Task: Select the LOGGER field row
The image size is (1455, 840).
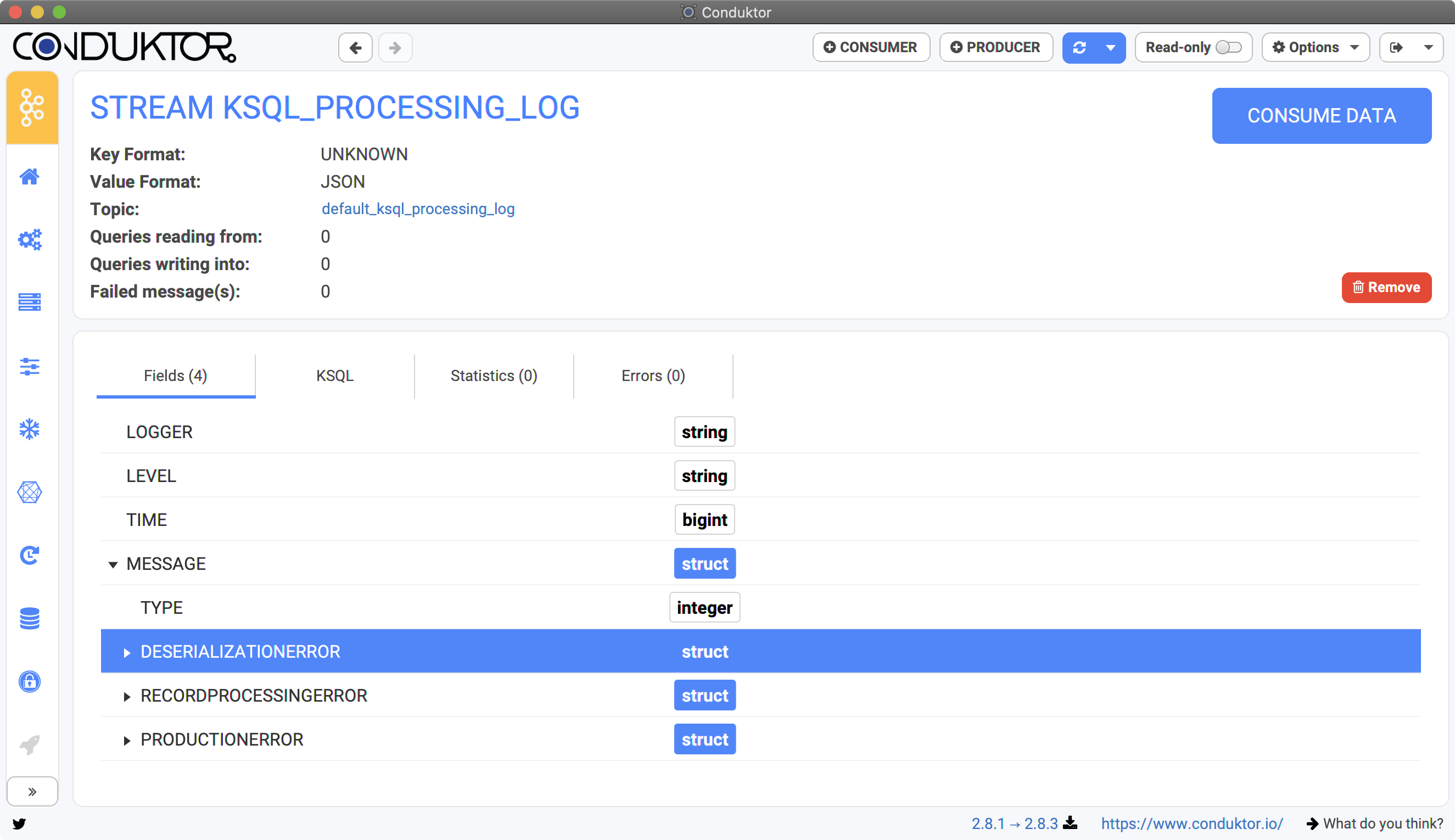Action: pos(760,432)
